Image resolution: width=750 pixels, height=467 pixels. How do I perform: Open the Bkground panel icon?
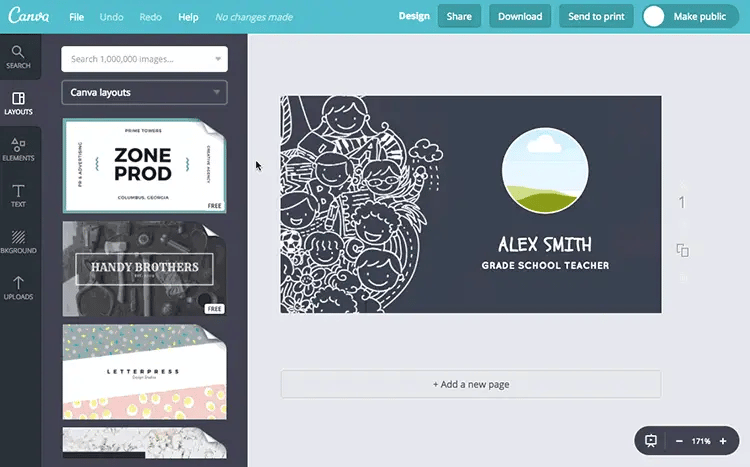click(18, 237)
